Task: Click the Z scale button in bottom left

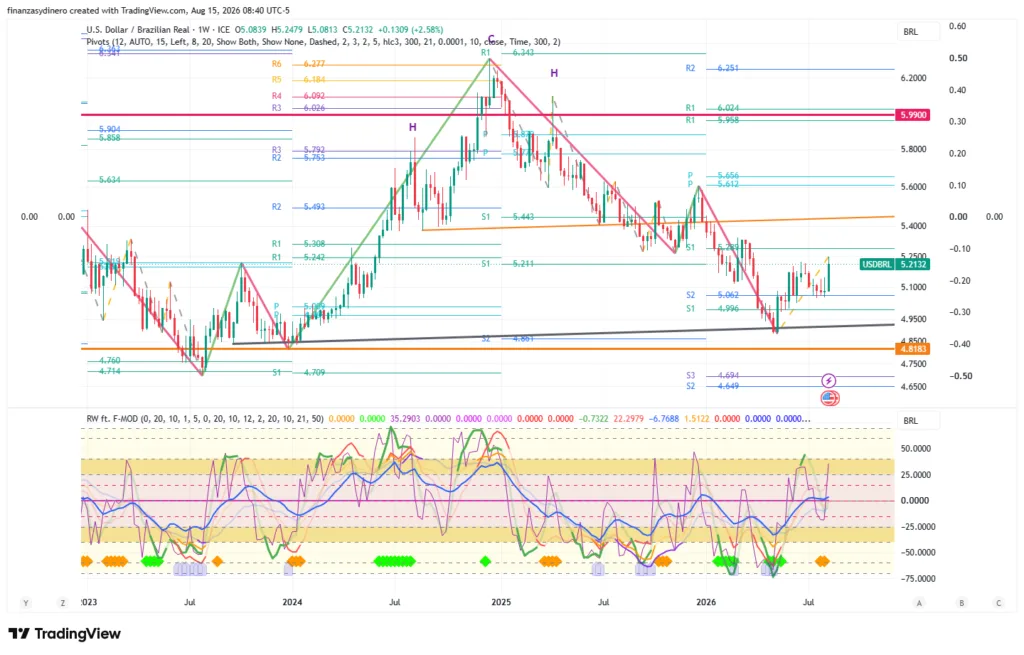Action: click(63, 603)
